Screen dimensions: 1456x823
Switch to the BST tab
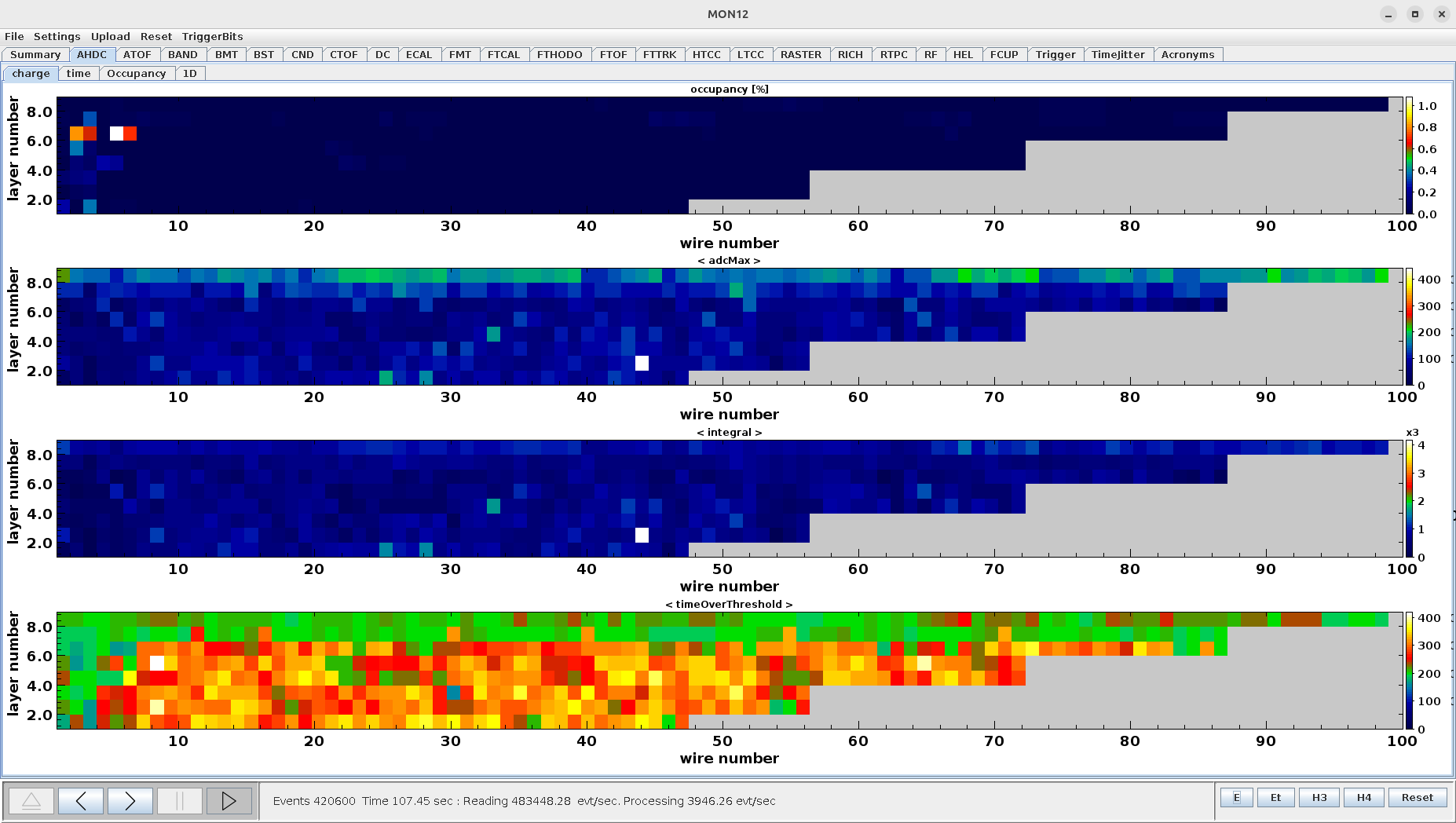[264, 54]
